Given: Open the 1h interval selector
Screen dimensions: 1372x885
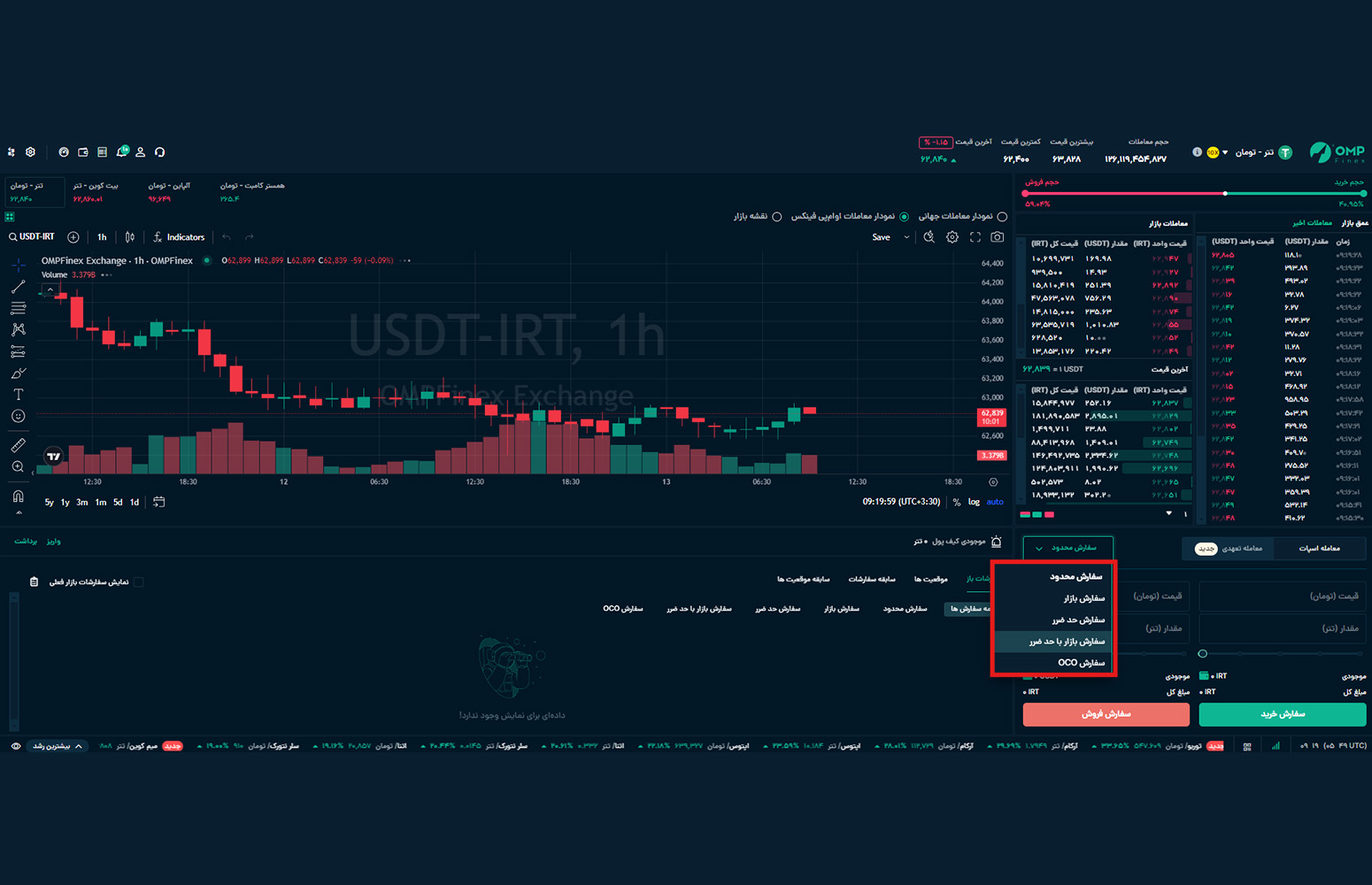Looking at the screenshot, I should click(x=102, y=237).
